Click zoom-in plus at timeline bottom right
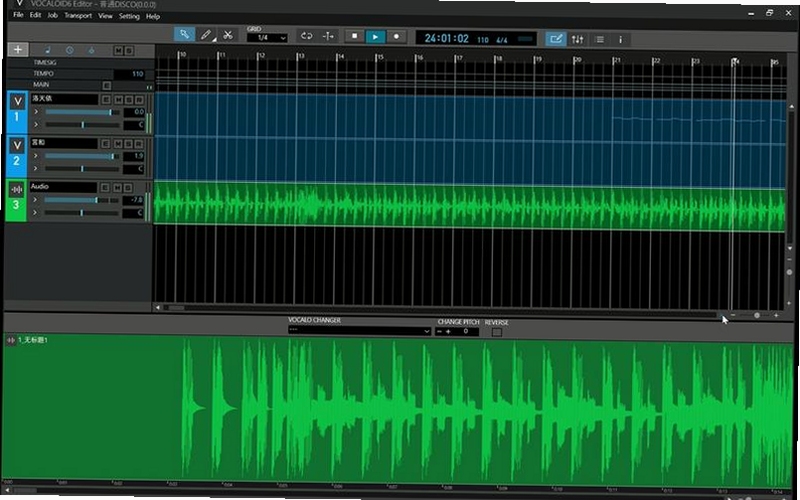This screenshot has width=800, height=500. (x=777, y=315)
